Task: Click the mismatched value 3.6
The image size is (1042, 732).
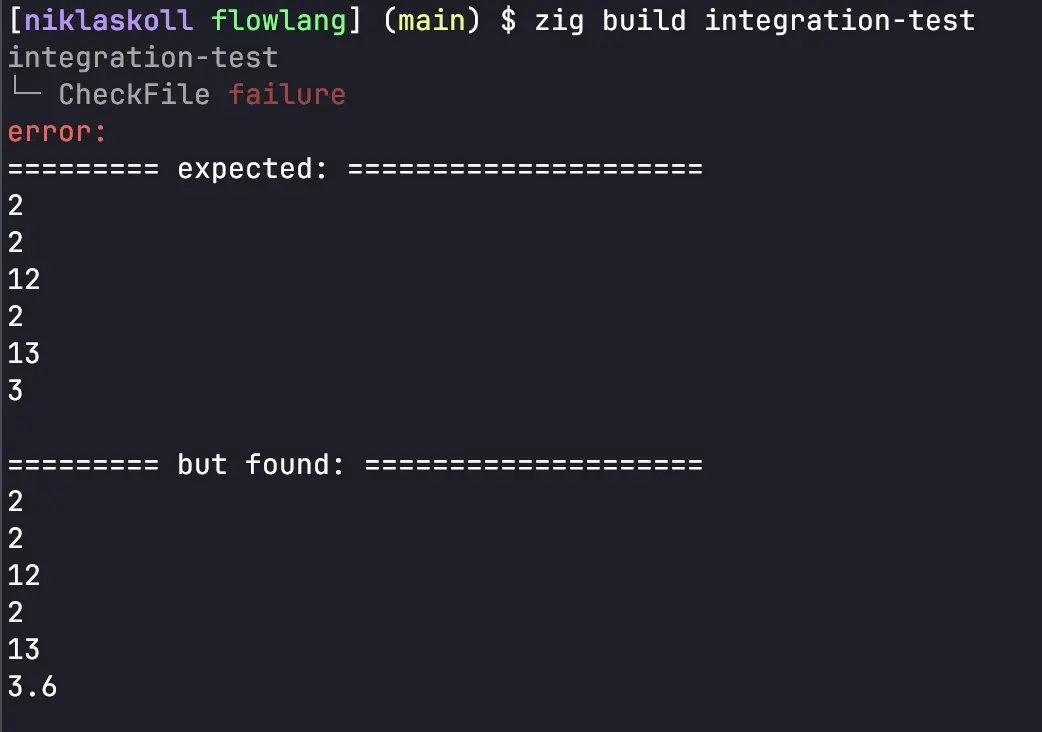Action: [32, 686]
